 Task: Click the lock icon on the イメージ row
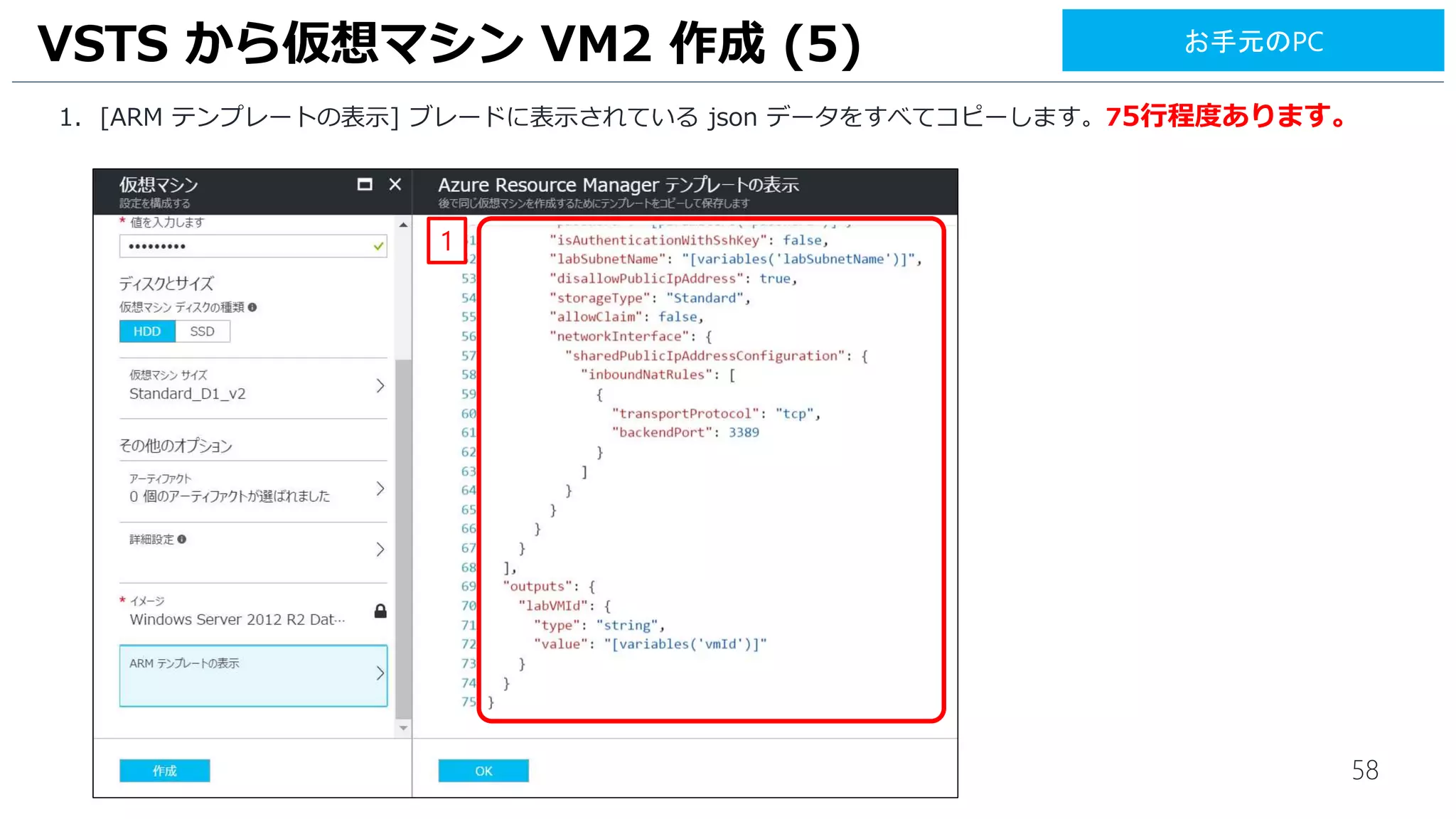point(380,611)
